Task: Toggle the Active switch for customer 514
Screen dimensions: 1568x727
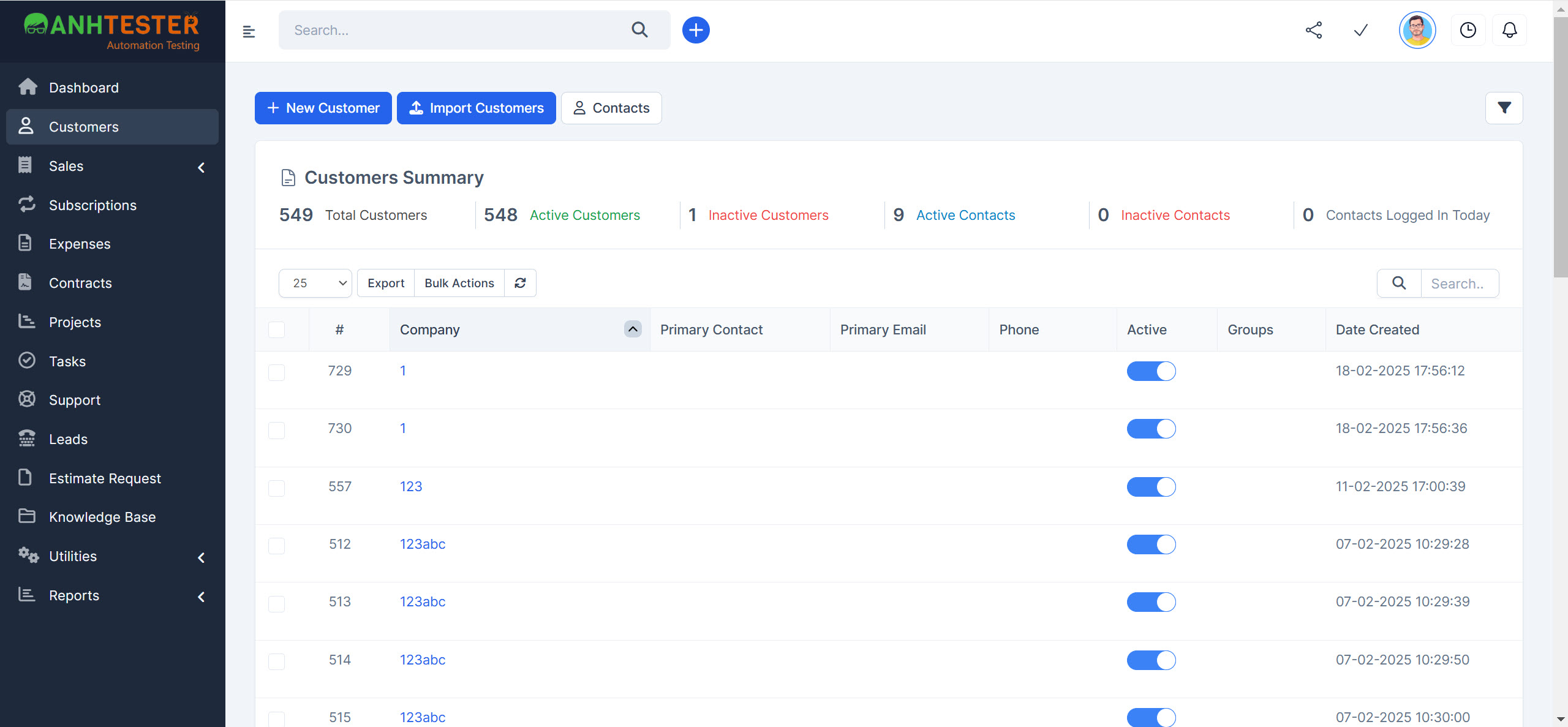Action: [1151, 660]
